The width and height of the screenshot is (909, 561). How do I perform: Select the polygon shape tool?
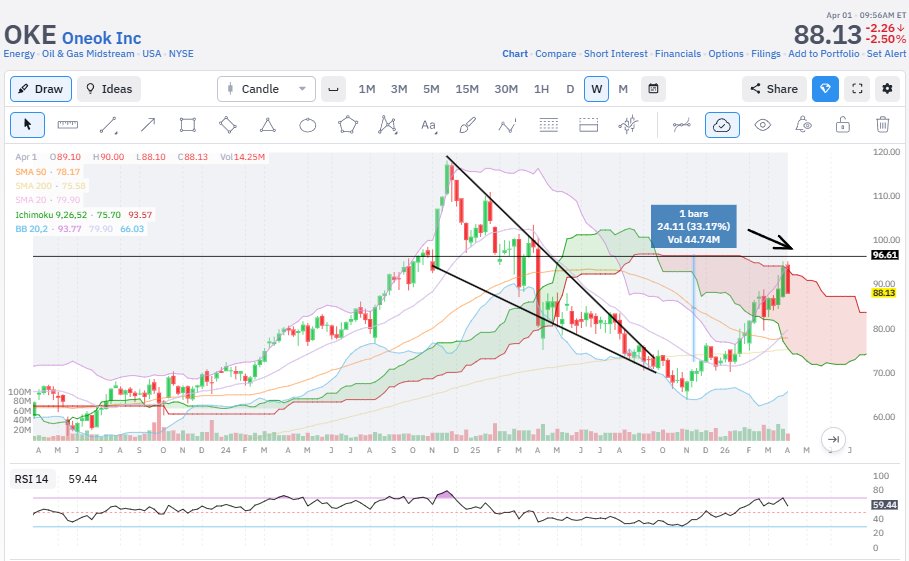(348, 125)
